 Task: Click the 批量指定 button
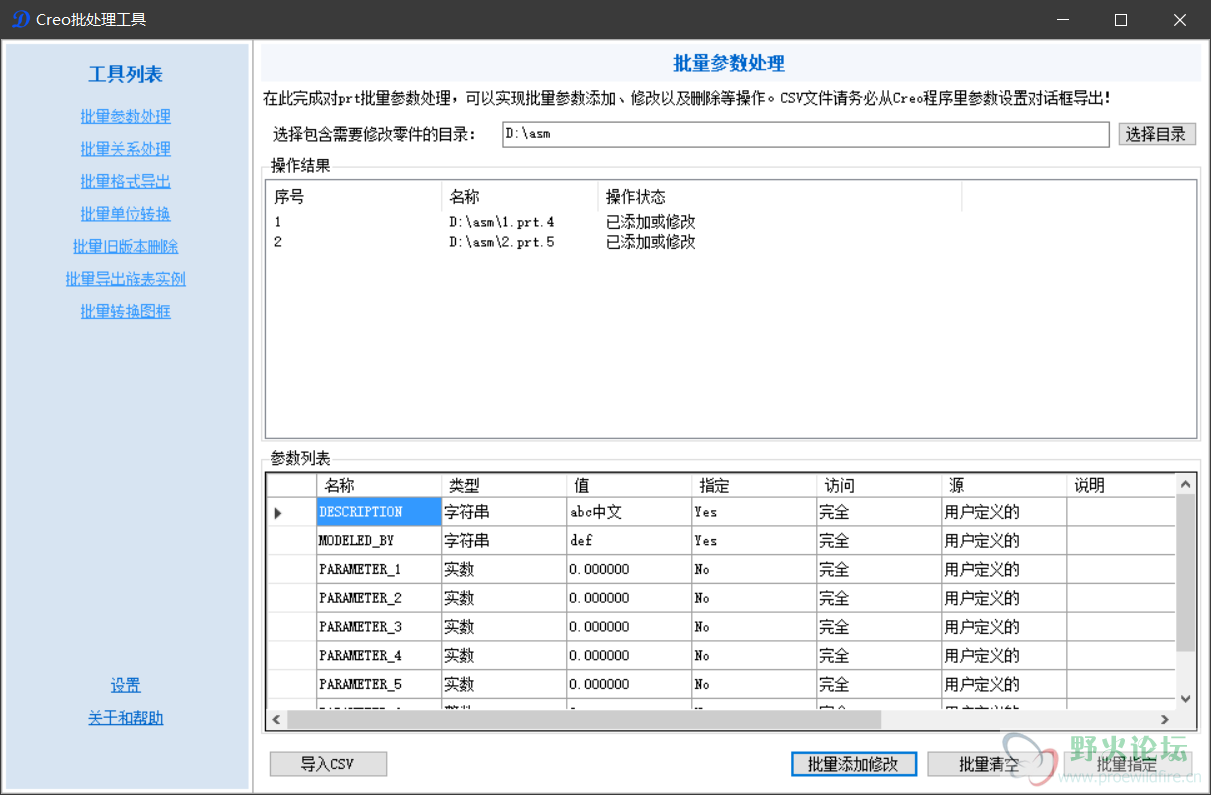(x=1127, y=764)
